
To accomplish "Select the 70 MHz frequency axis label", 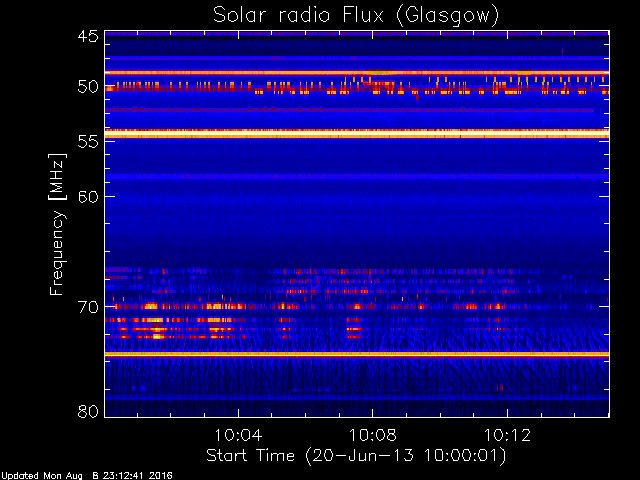I will point(88,307).
